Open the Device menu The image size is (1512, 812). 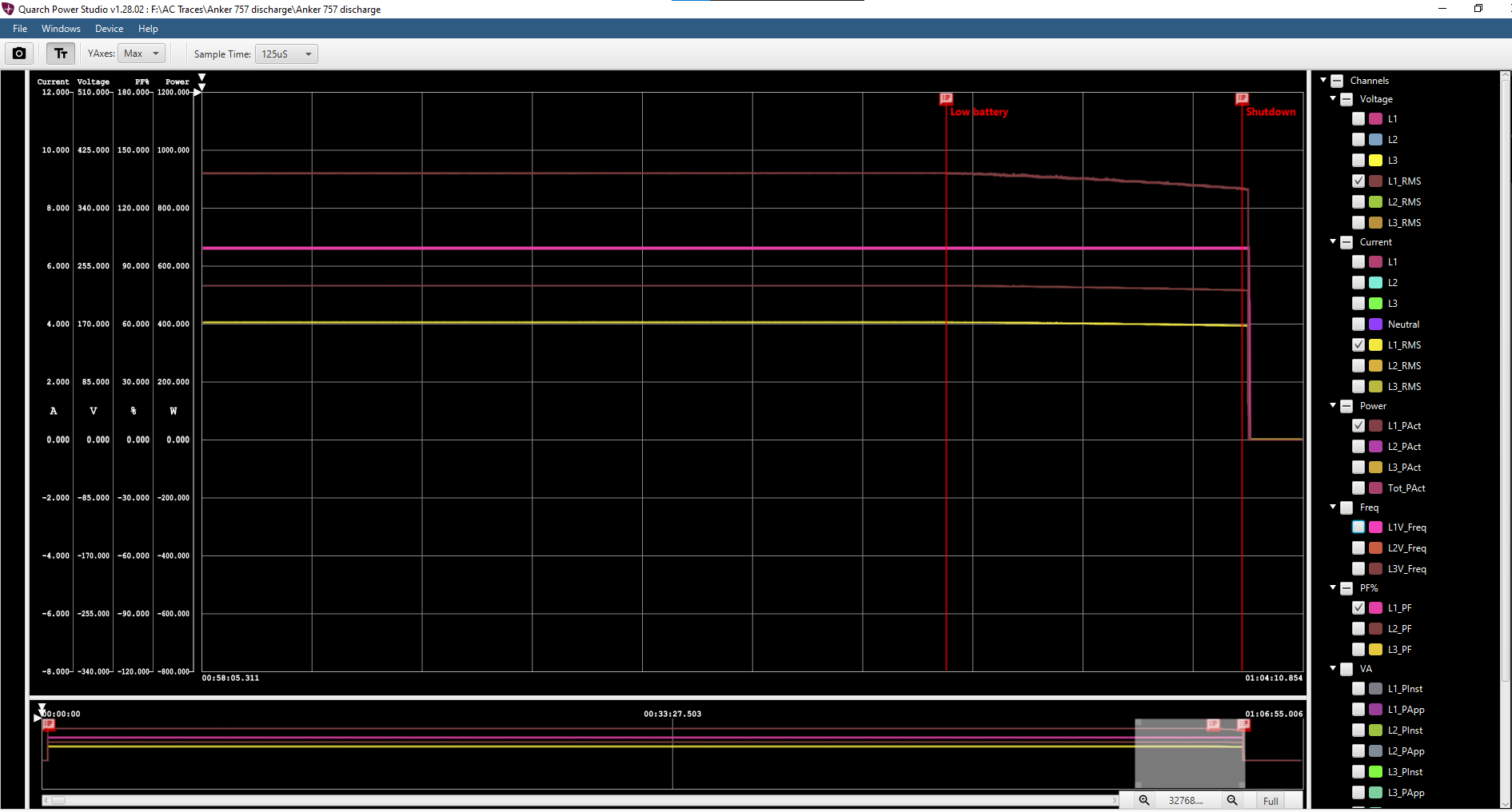[x=109, y=29]
